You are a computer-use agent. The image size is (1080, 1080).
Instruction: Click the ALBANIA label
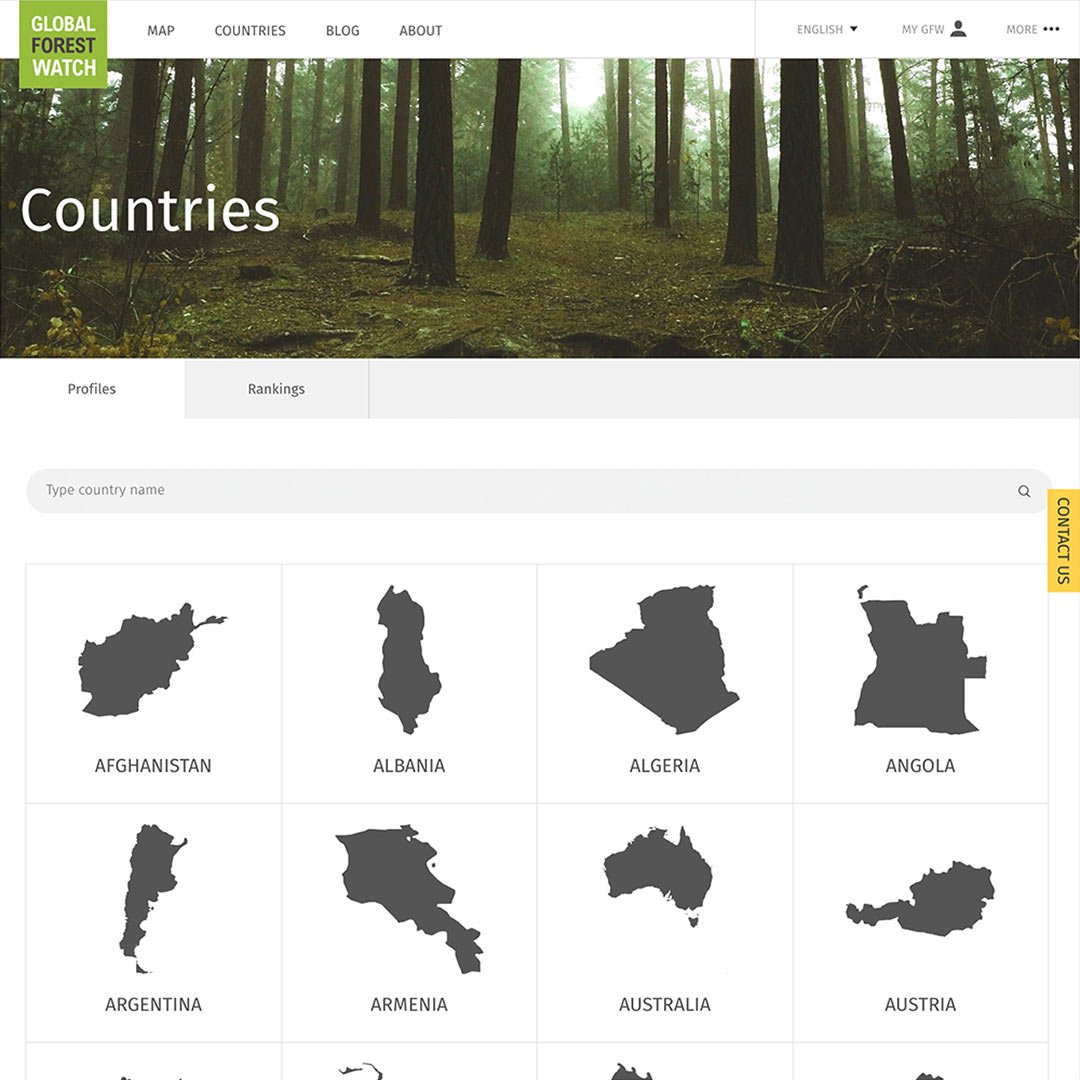pyautogui.click(x=409, y=766)
